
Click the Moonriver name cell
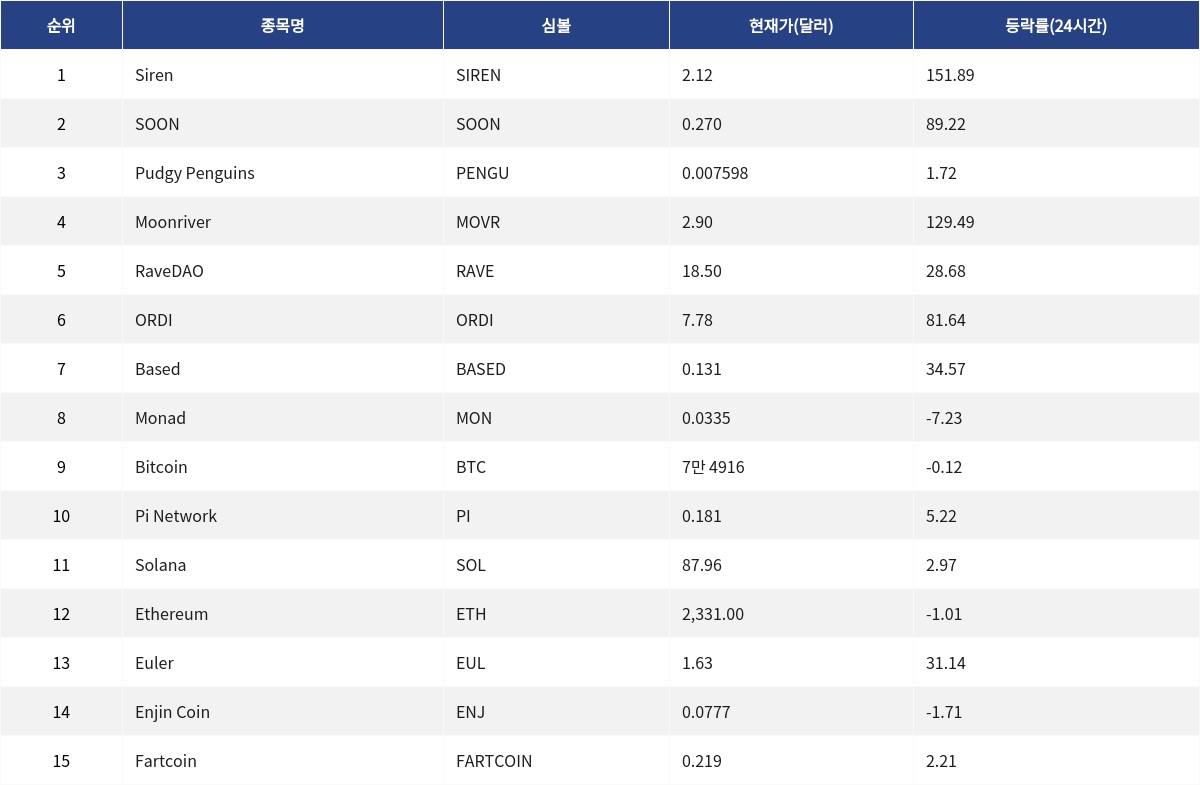(x=173, y=222)
